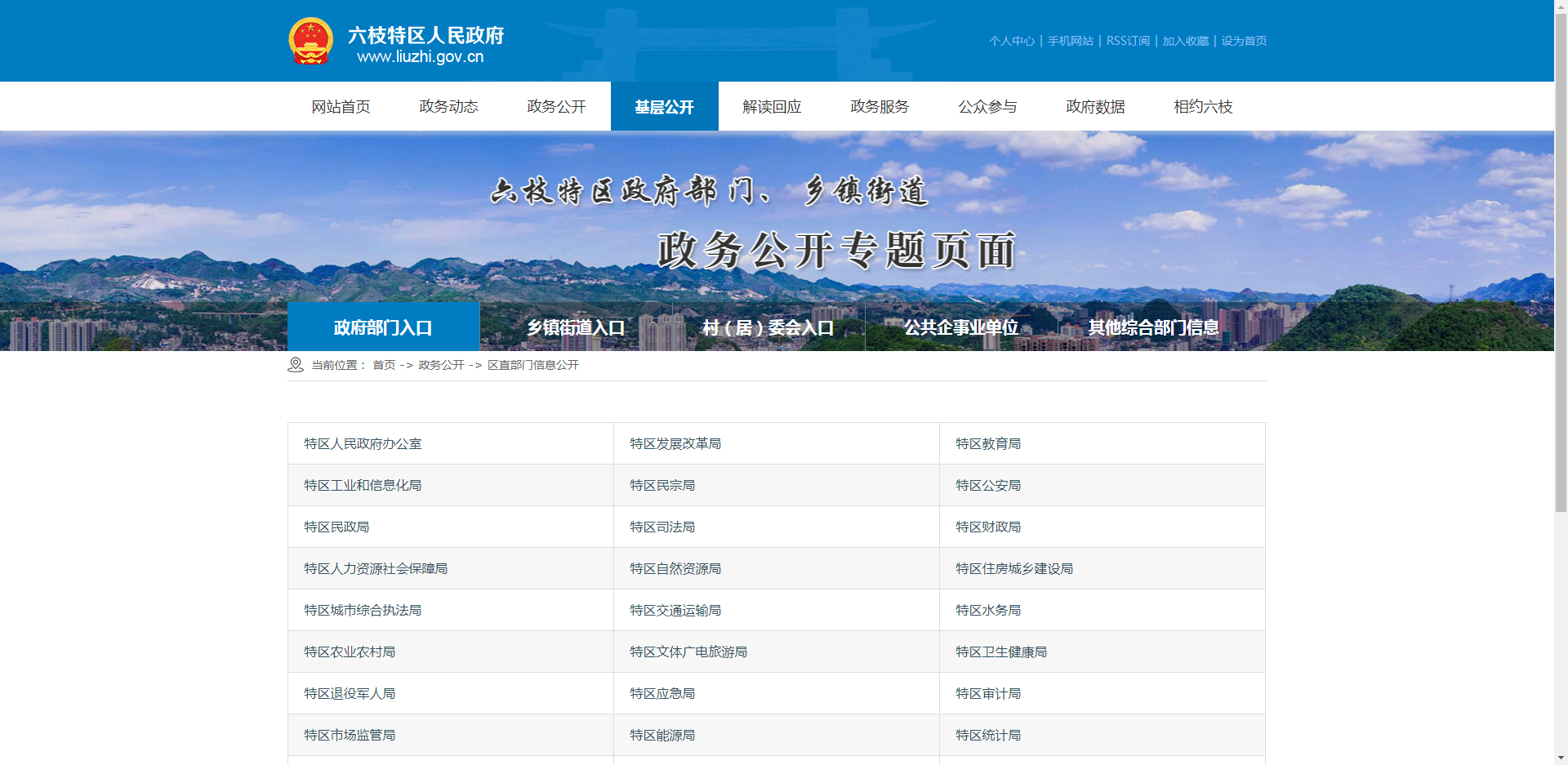Click the 特区公安局 entry
The image size is (1568, 765).
988,486
